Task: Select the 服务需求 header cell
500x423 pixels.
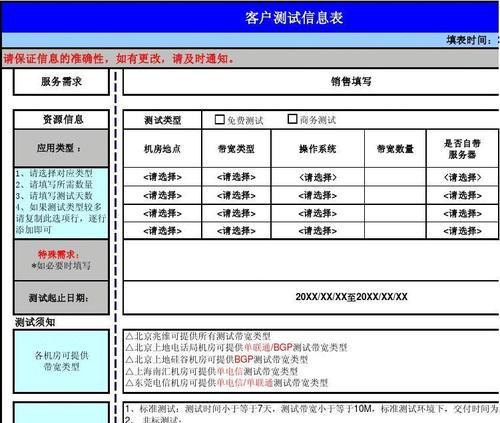Action: coord(61,81)
